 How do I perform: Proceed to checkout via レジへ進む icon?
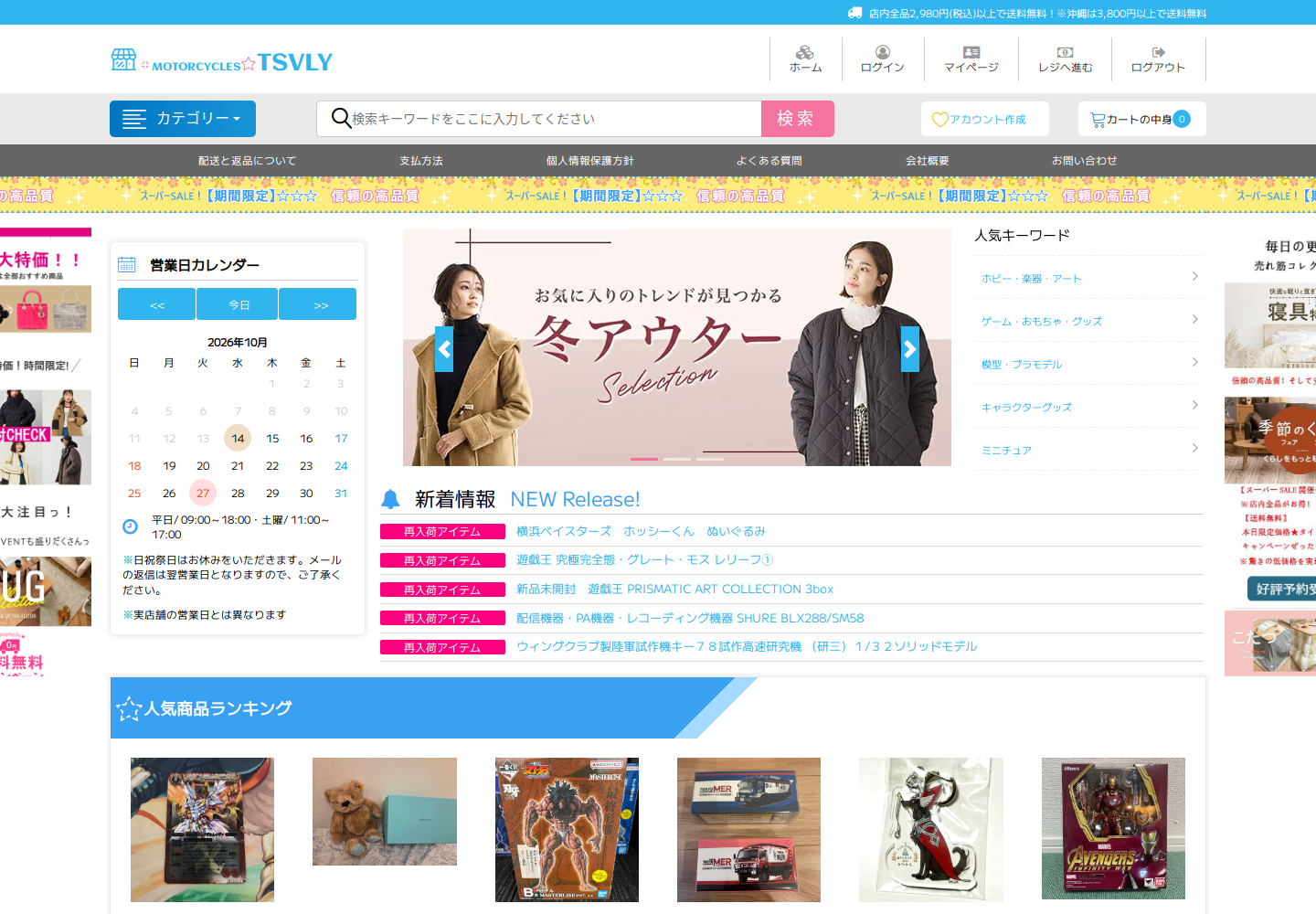point(1065,52)
